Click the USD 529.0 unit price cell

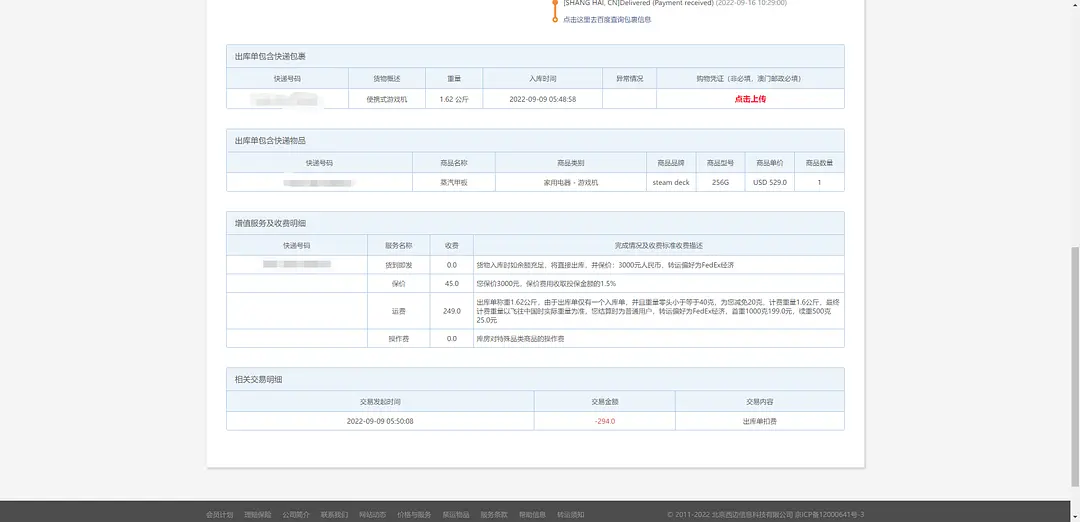770,182
